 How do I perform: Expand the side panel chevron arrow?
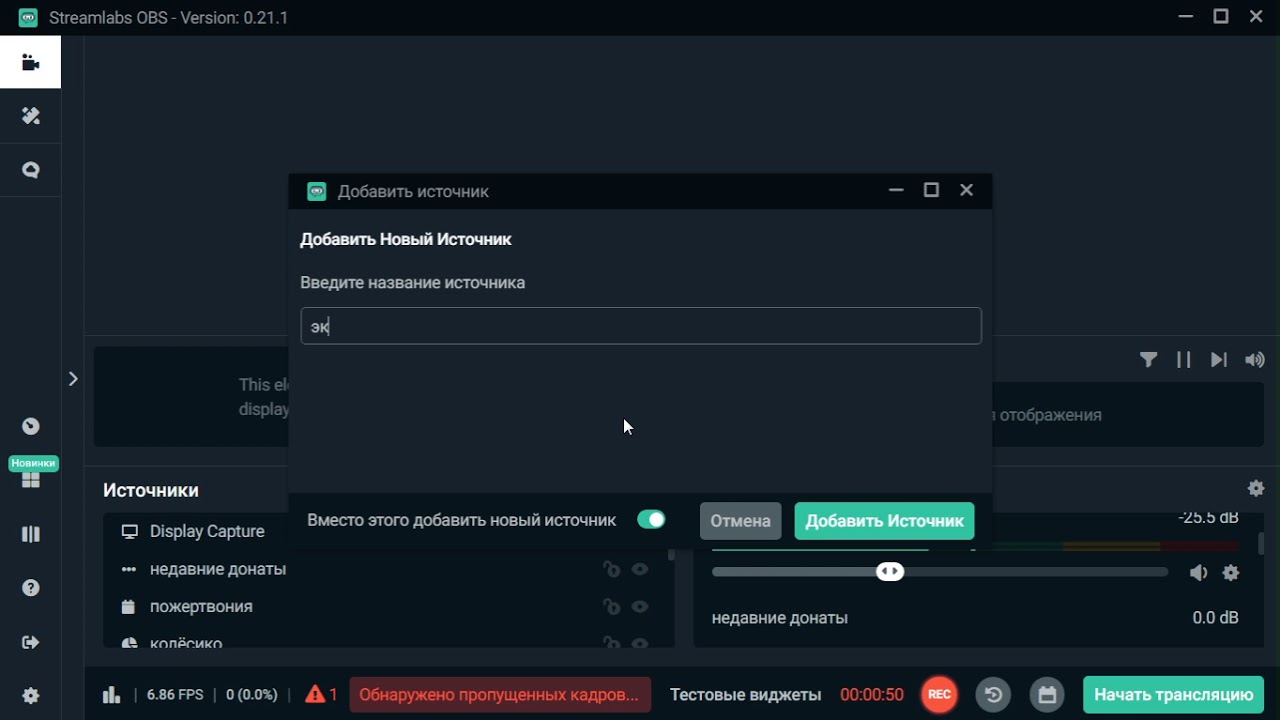point(73,379)
